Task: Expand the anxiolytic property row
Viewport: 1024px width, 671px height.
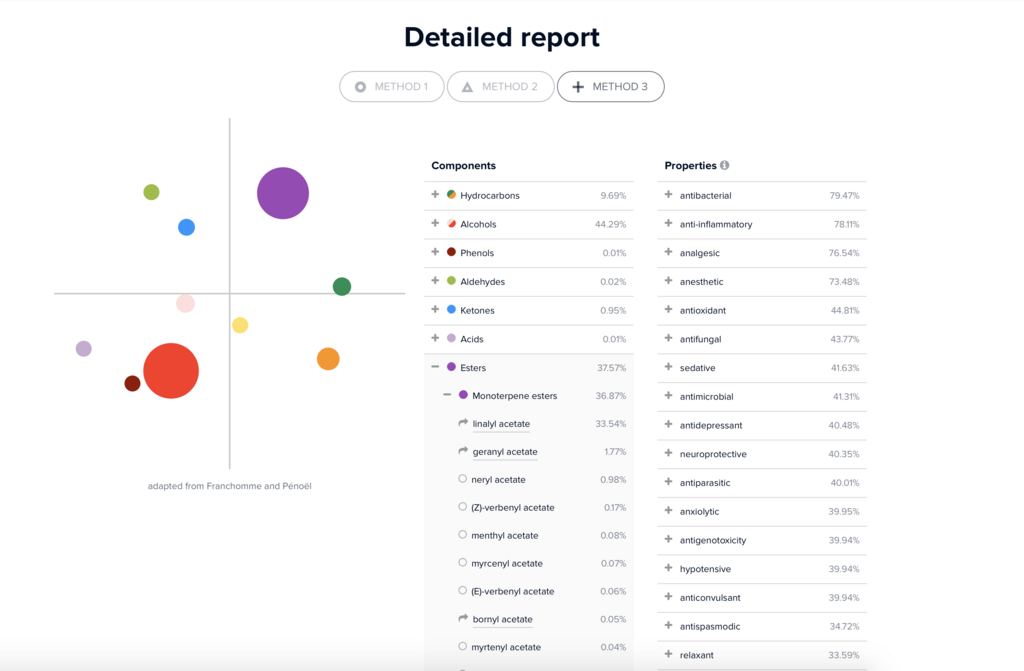Action: pyautogui.click(x=668, y=511)
